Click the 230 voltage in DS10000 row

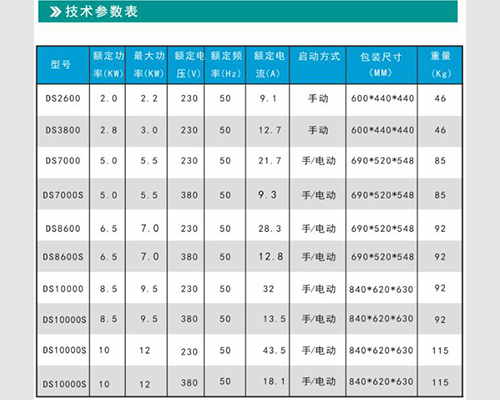click(x=189, y=289)
